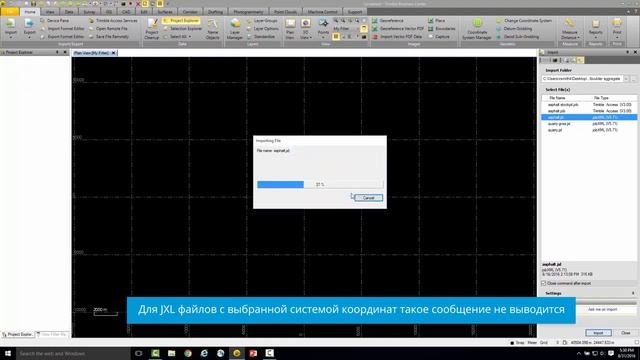
Task: Click the Import button in Import pane
Action: pos(598,333)
